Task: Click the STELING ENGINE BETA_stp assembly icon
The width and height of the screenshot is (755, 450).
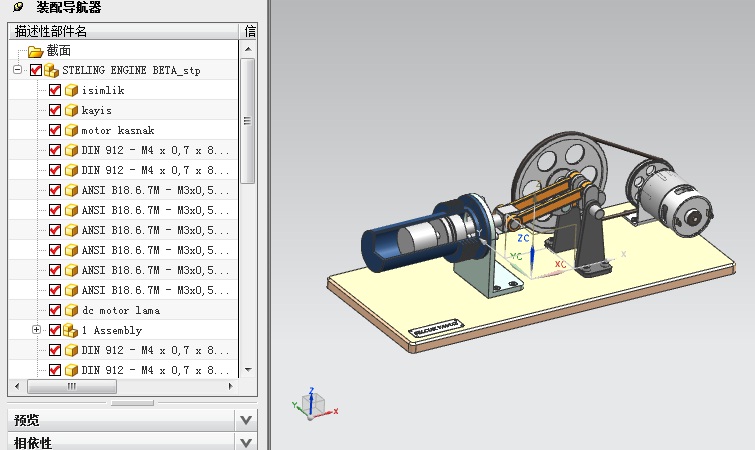Action: (x=52, y=71)
